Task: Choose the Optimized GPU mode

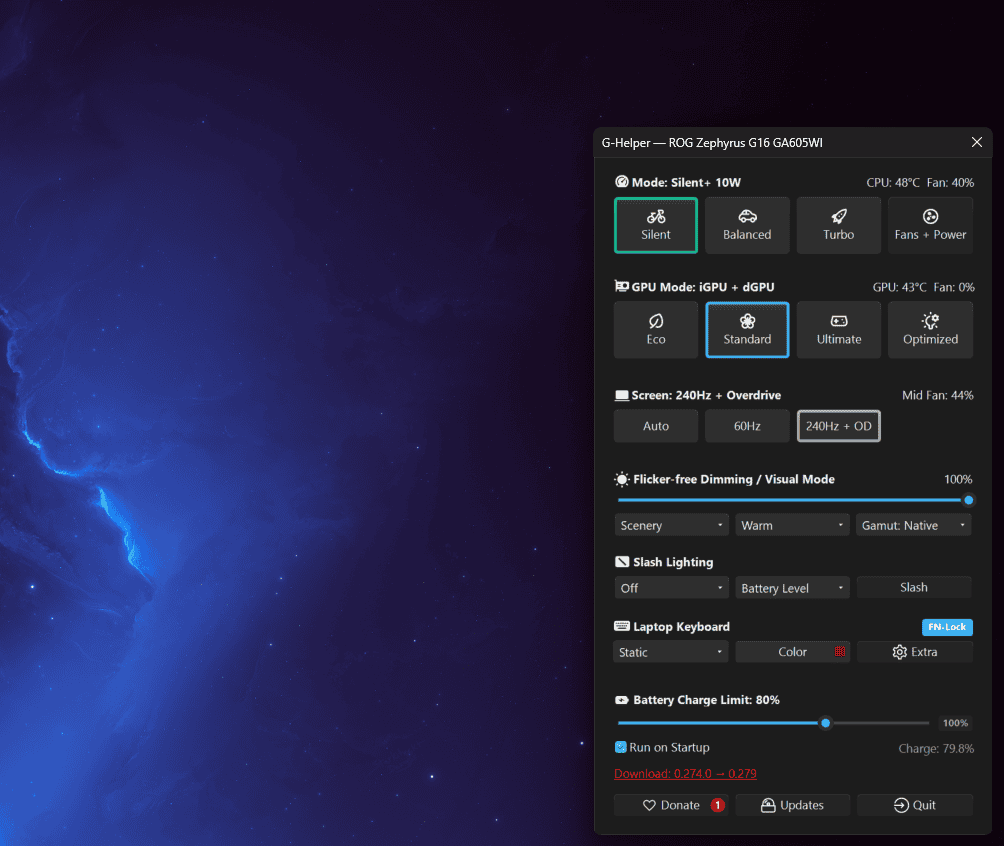Action: [930, 330]
